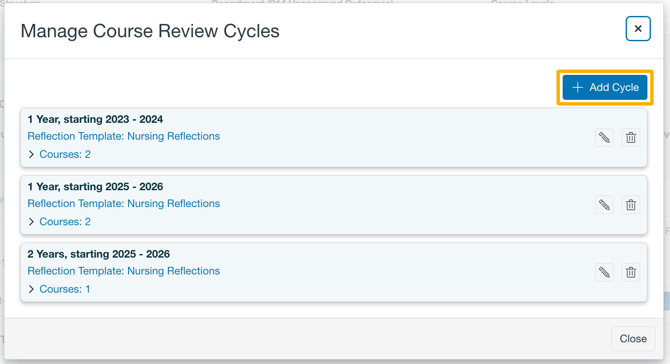The width and height of the screenshot is (670, 364).
Task: Edit the 1 Year 2023 - 2024 cycle
Action: [x=604, y=138]
